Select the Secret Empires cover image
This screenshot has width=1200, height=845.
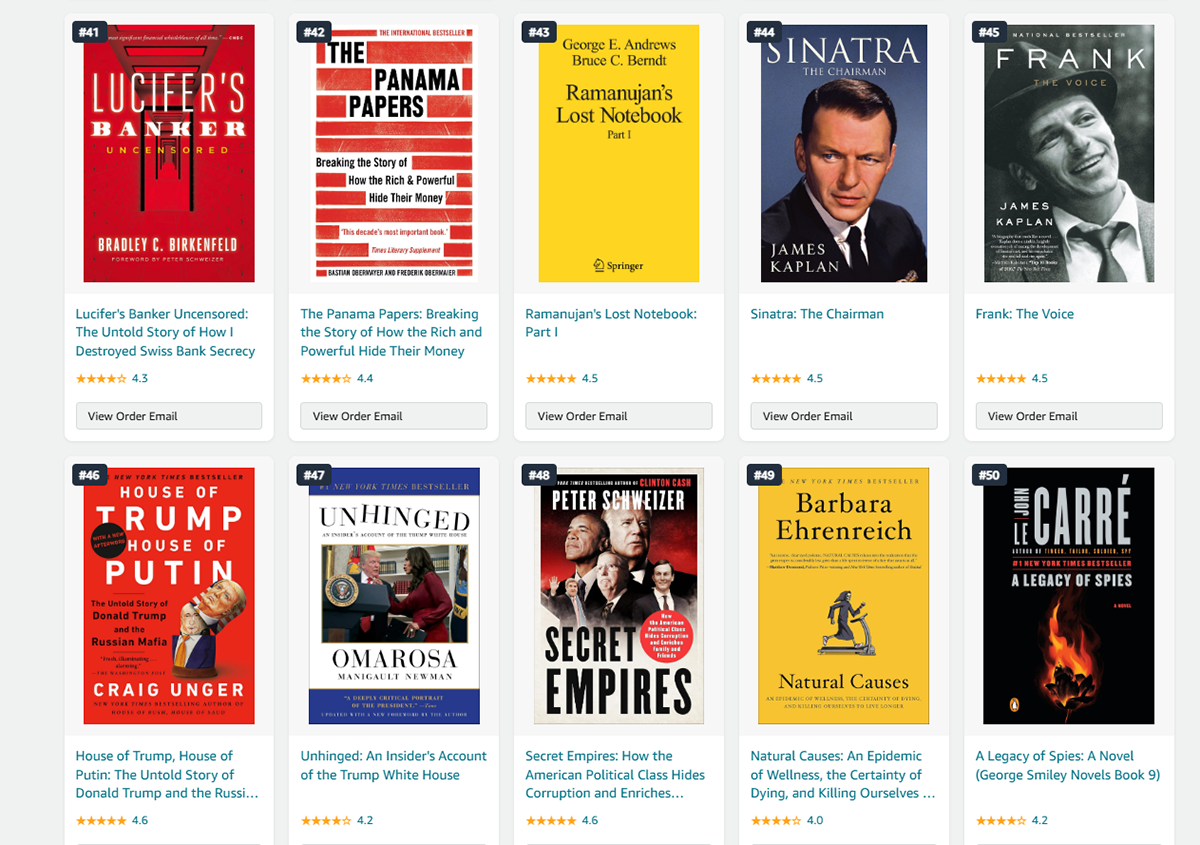click(x=619, y=596)
